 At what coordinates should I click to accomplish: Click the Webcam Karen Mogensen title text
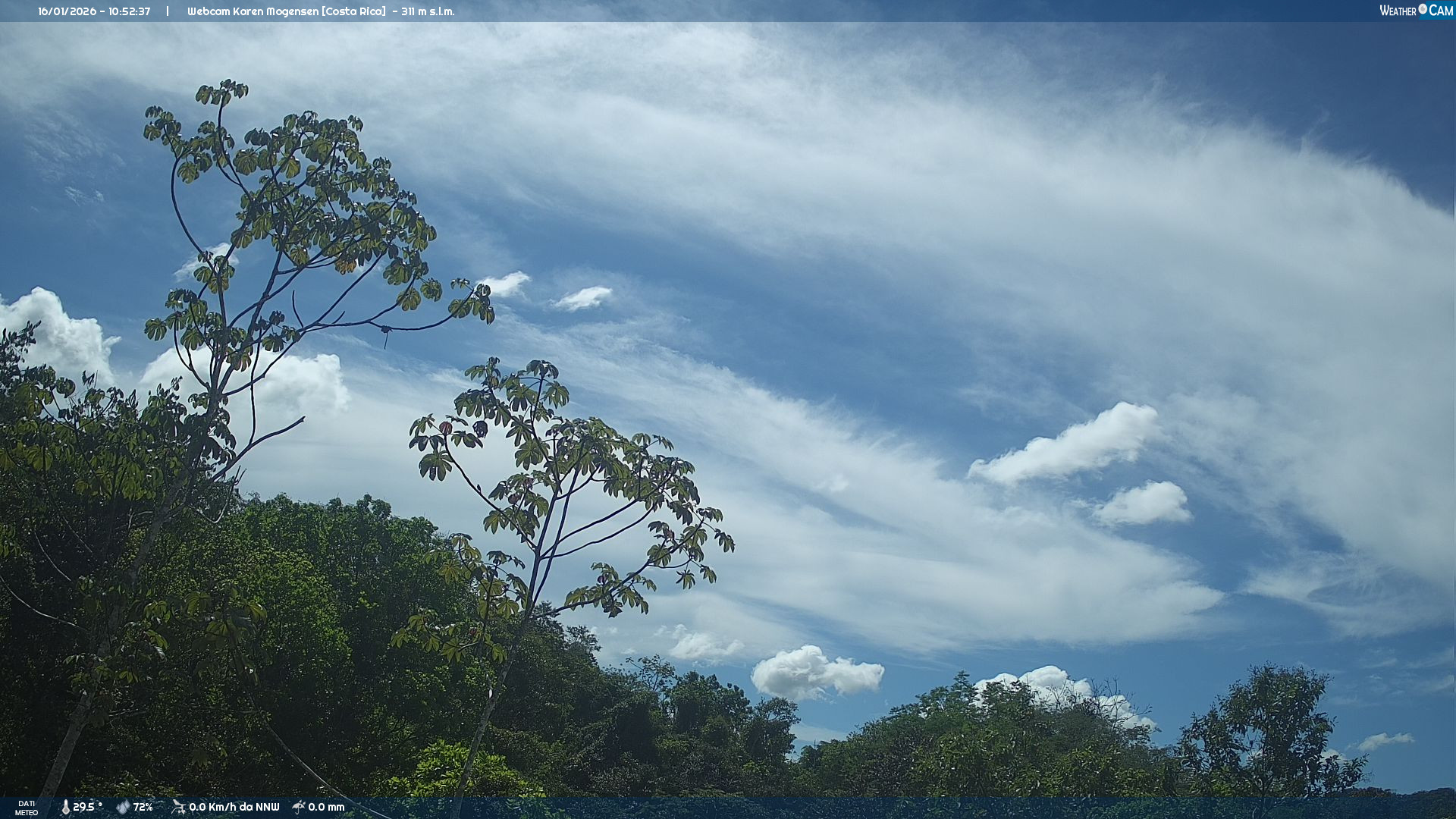(x=253, y=11)
